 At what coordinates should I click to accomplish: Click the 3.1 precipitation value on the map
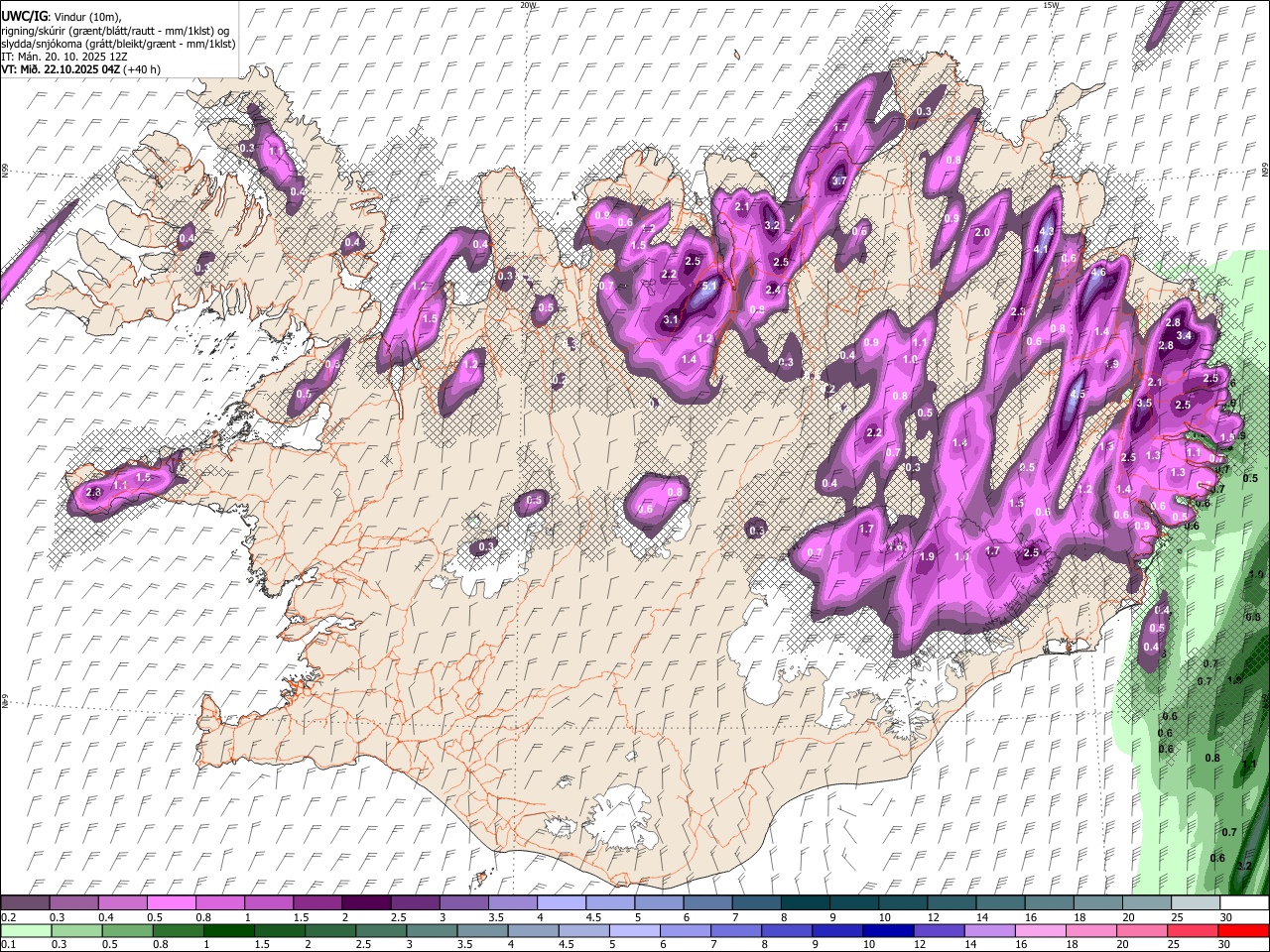point(671,320)
